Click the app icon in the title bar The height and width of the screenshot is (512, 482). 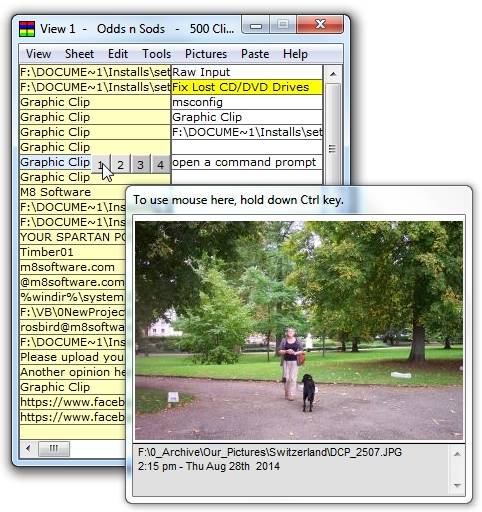pos(27,29)
